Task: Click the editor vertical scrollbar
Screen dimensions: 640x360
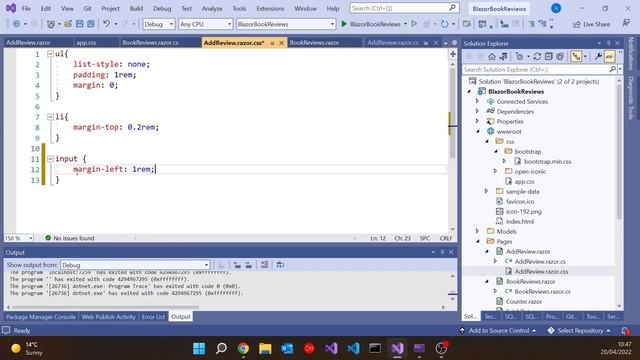Action: (x=452, y=113)
